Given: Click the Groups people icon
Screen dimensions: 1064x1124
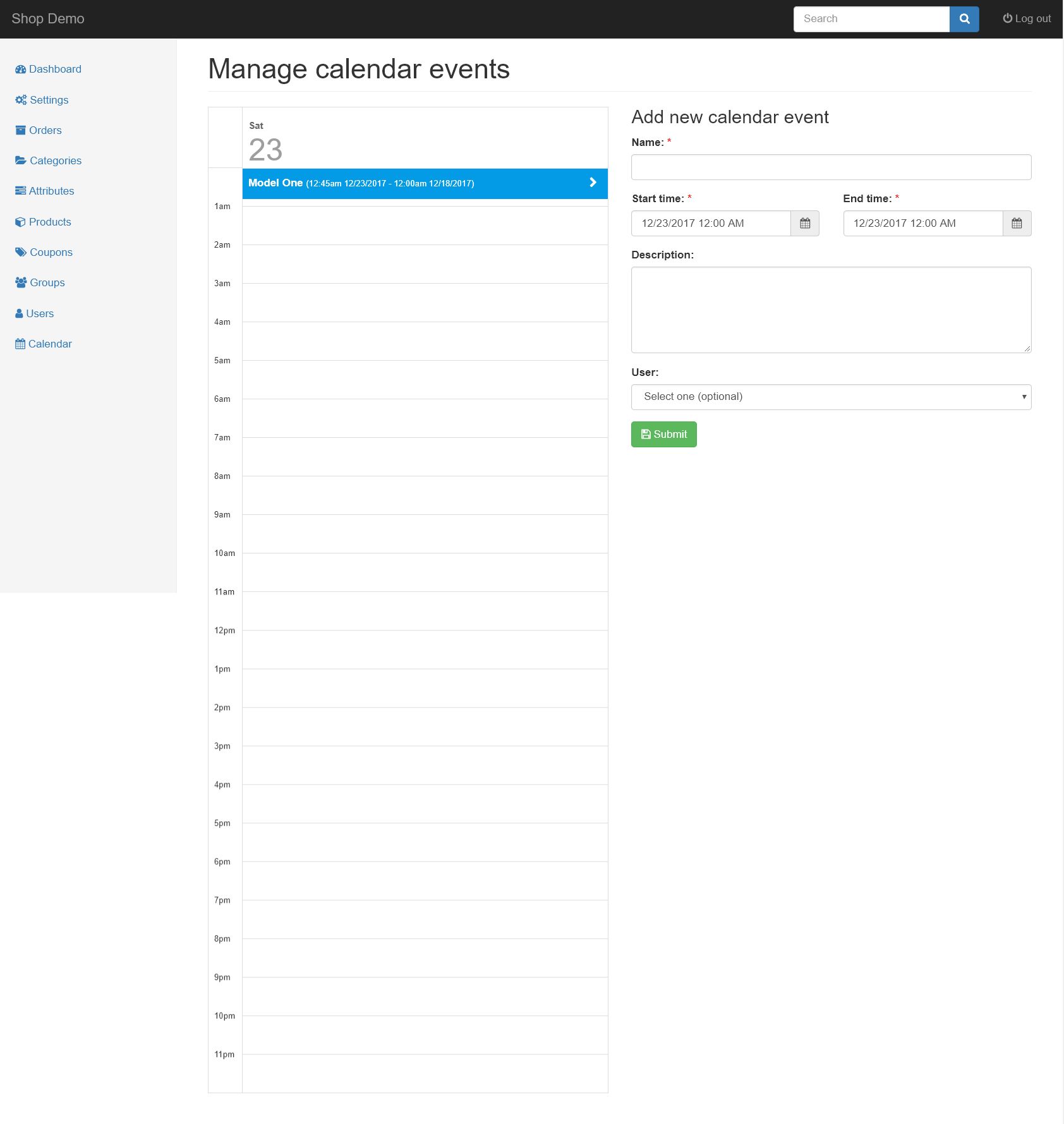Looking at the screenshot, I should pyautogui.click(x=21, y=282).
